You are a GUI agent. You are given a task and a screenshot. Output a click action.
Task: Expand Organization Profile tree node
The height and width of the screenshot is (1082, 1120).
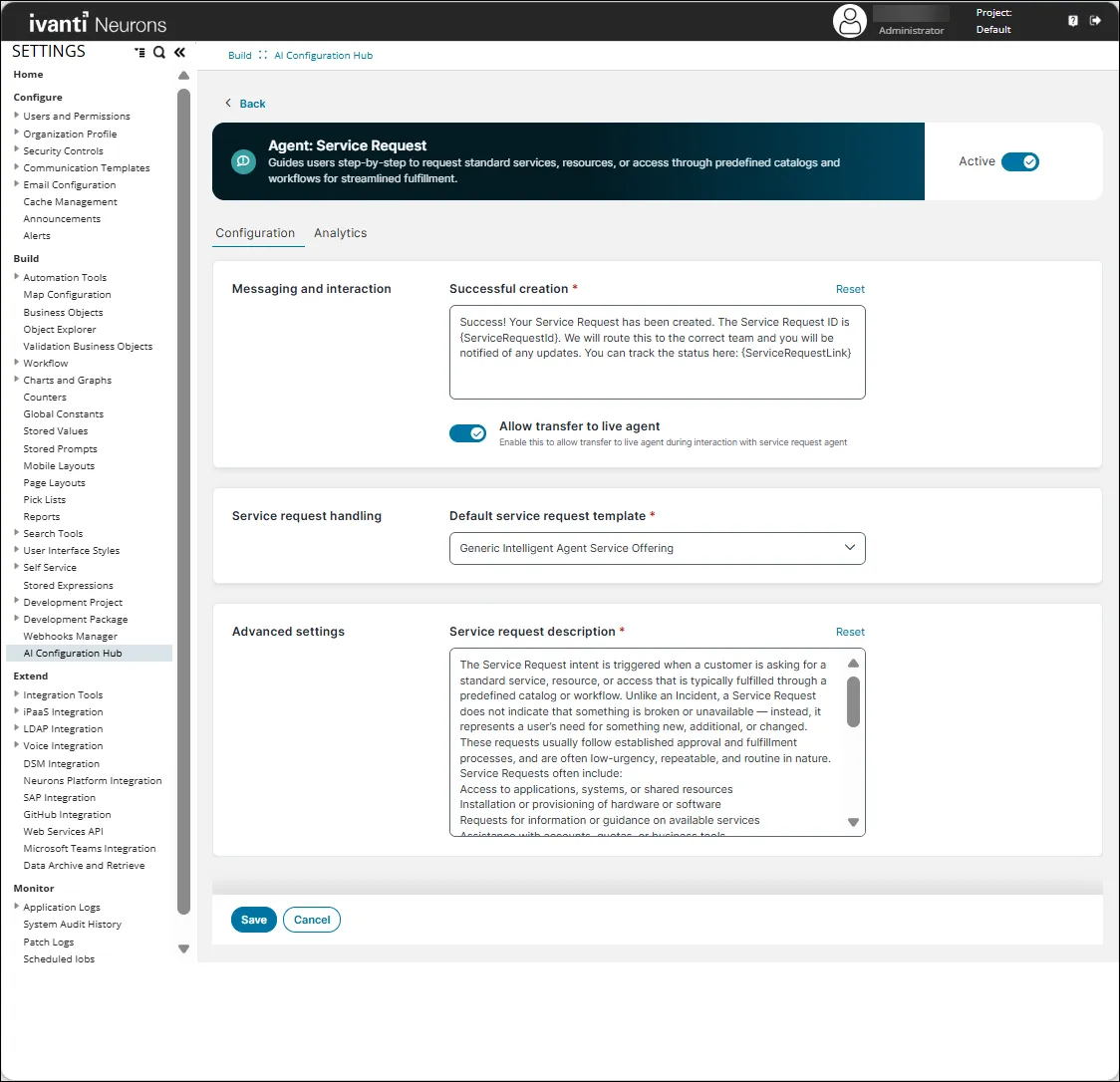tap(16, 133)
